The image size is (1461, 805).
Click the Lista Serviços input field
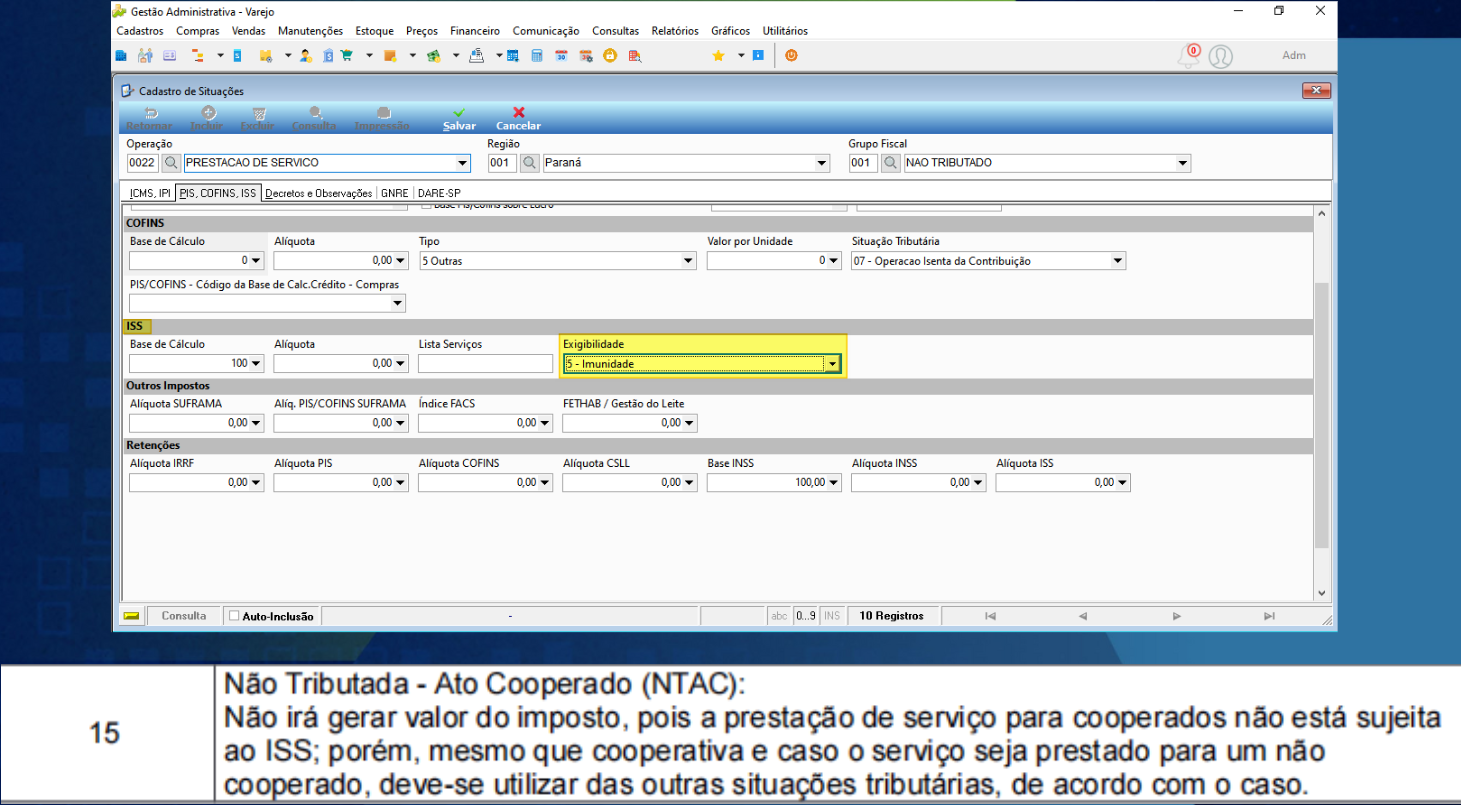click(x=486, y=365)
